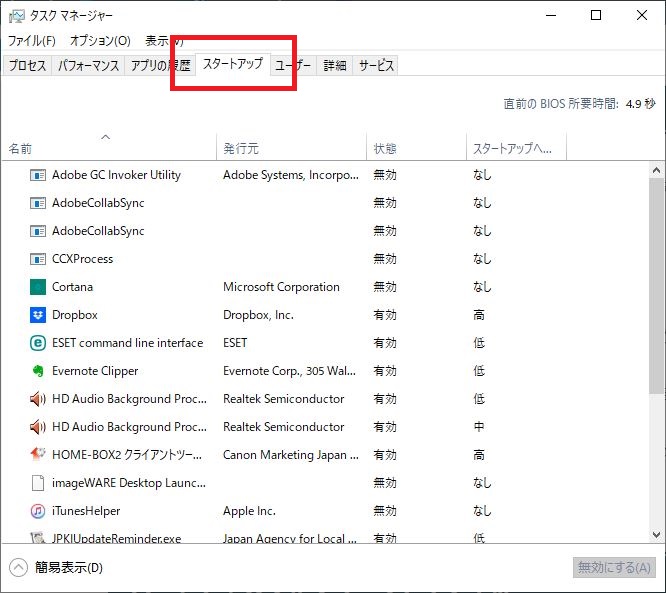Click the 無効にする(A) button
Screen dimensions: 666x593
614,568
